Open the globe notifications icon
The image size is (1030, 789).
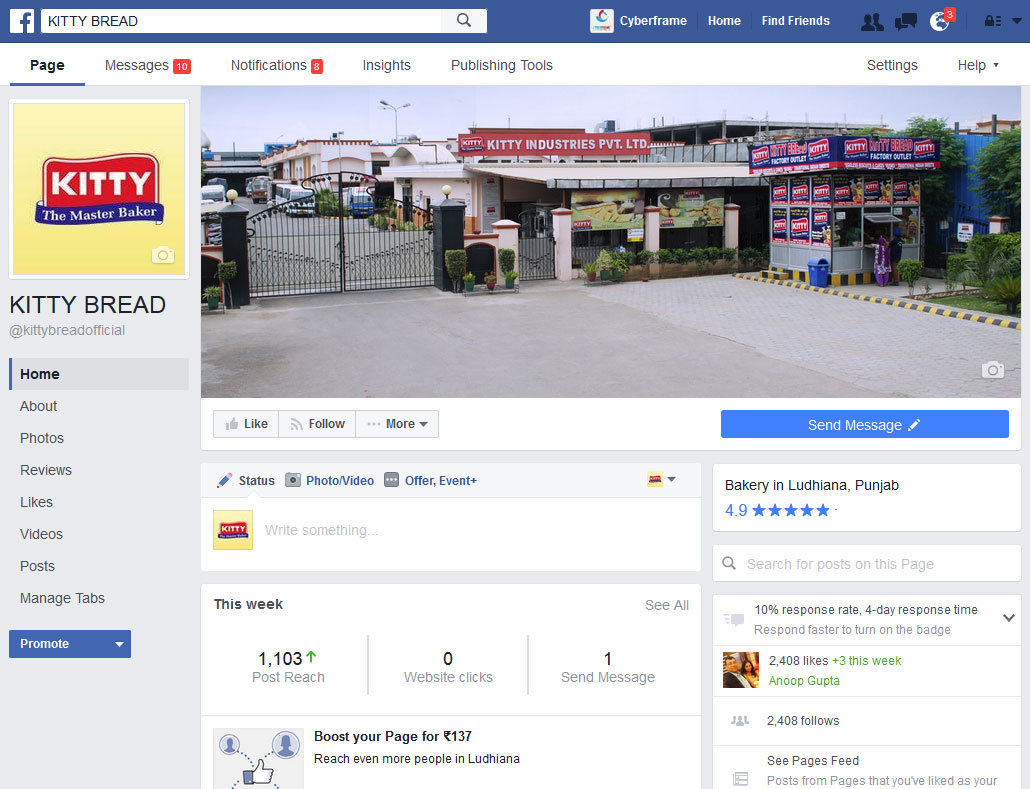pos(939,21)
